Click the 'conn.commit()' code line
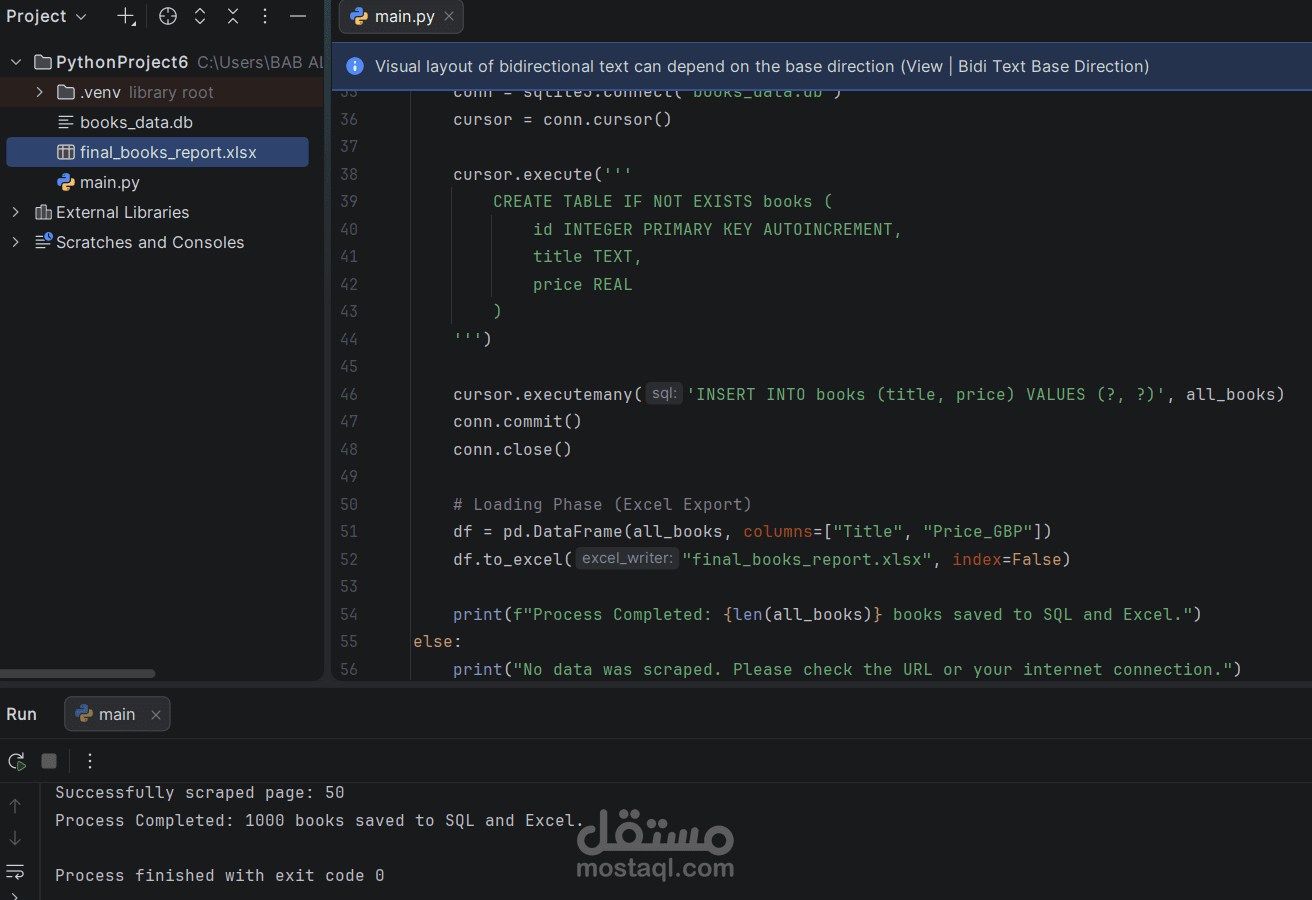This screenshot has width=1312, height=900. click(x=517, y=421)
